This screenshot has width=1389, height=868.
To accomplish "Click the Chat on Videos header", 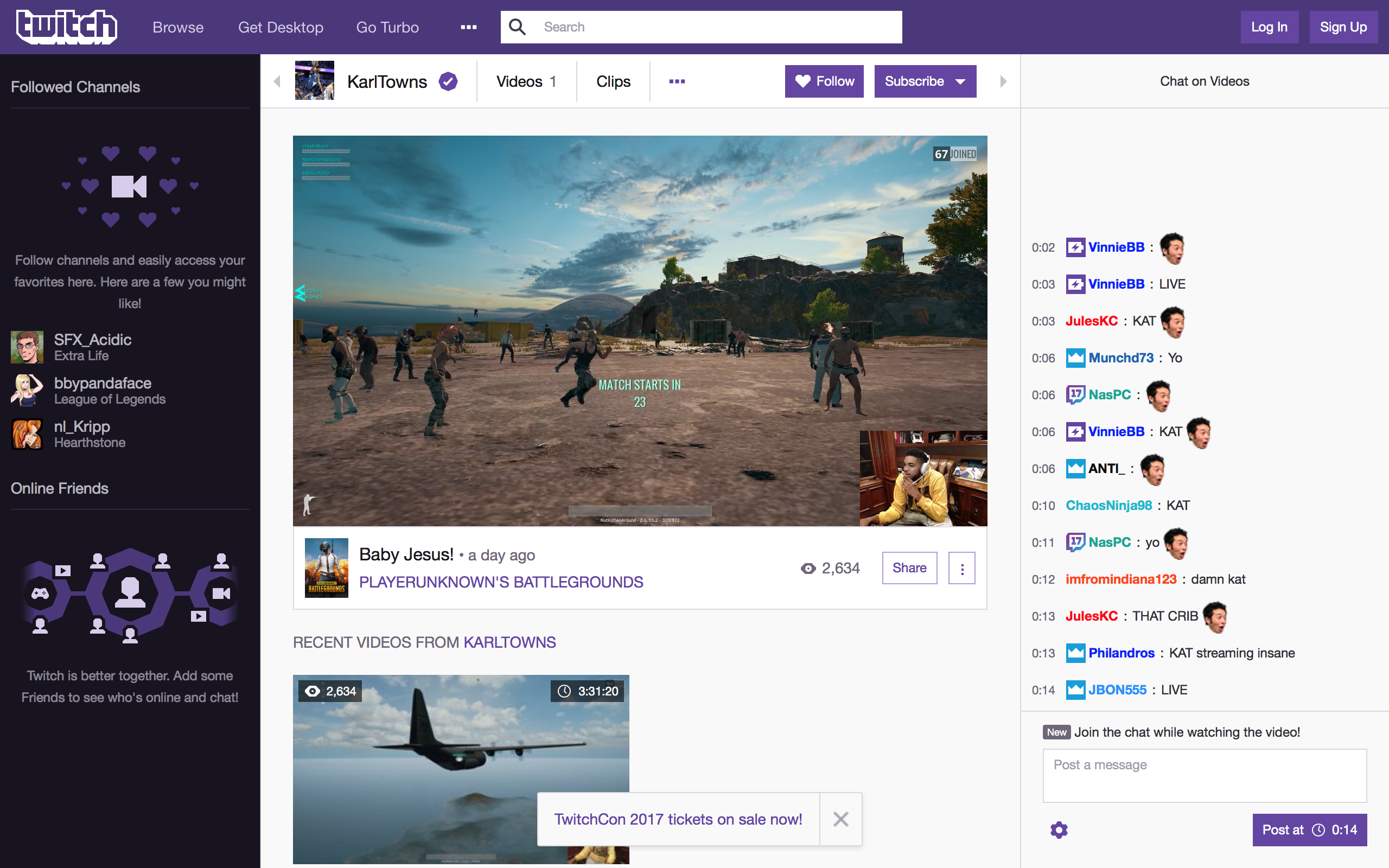I will [1204, 81].
